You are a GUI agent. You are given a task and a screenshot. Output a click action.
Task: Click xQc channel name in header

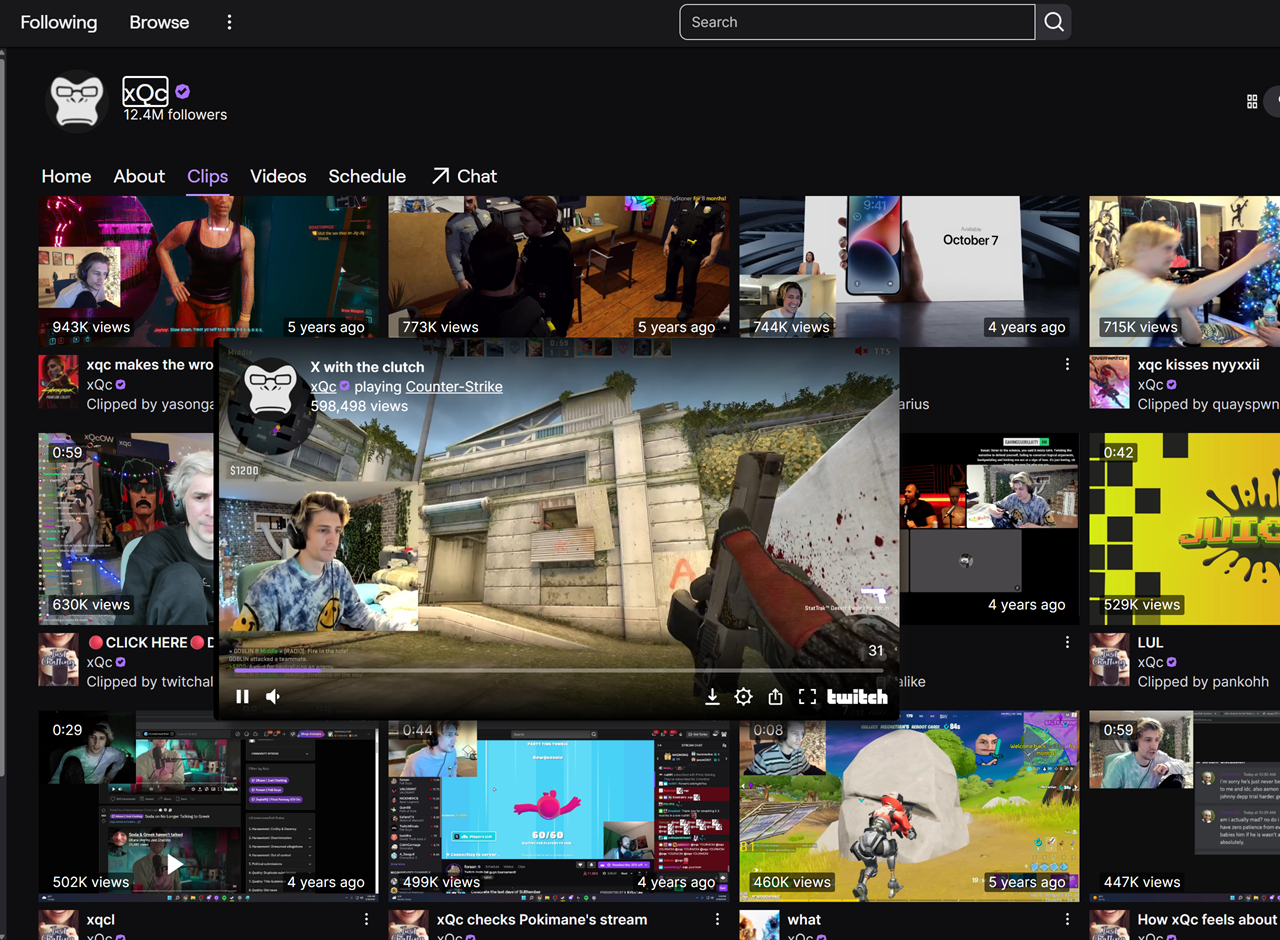pos(145,93)
